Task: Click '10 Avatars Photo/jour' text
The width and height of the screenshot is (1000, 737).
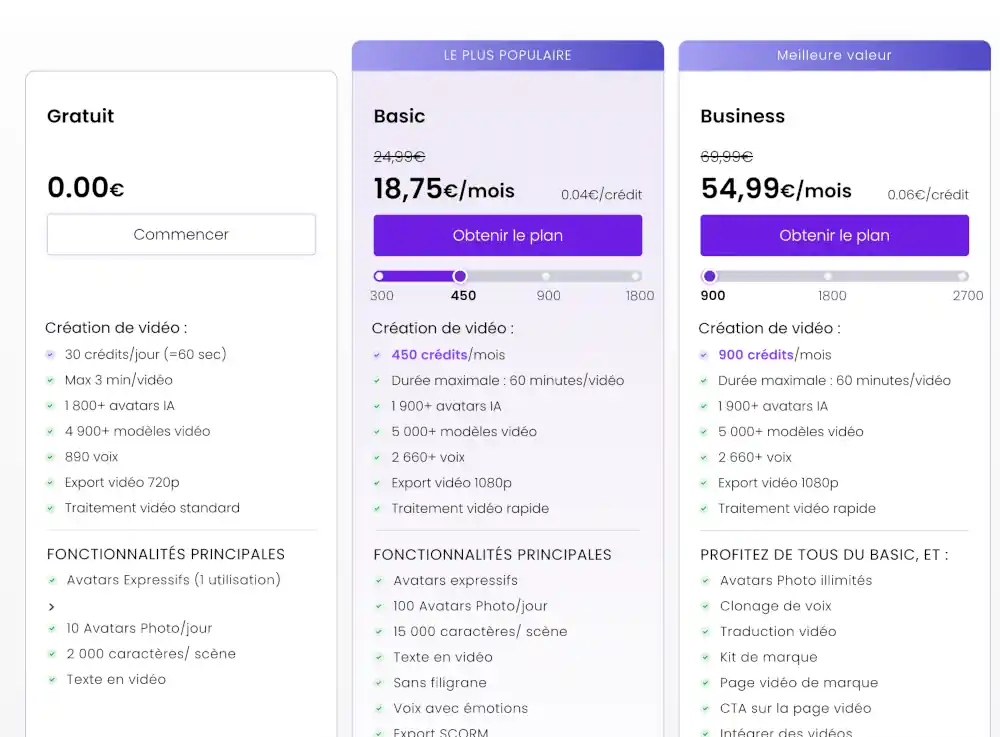Action: (x=139, y=628)
